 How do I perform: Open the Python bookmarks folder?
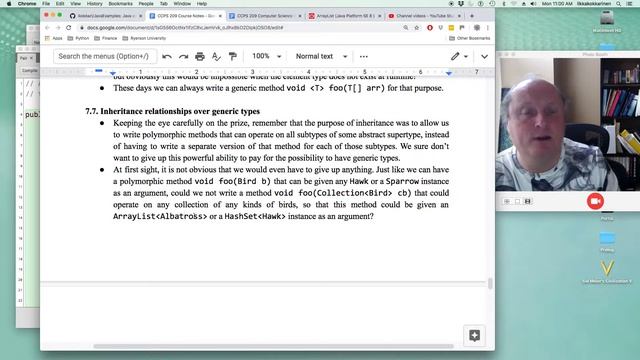[x=78, y=38]
